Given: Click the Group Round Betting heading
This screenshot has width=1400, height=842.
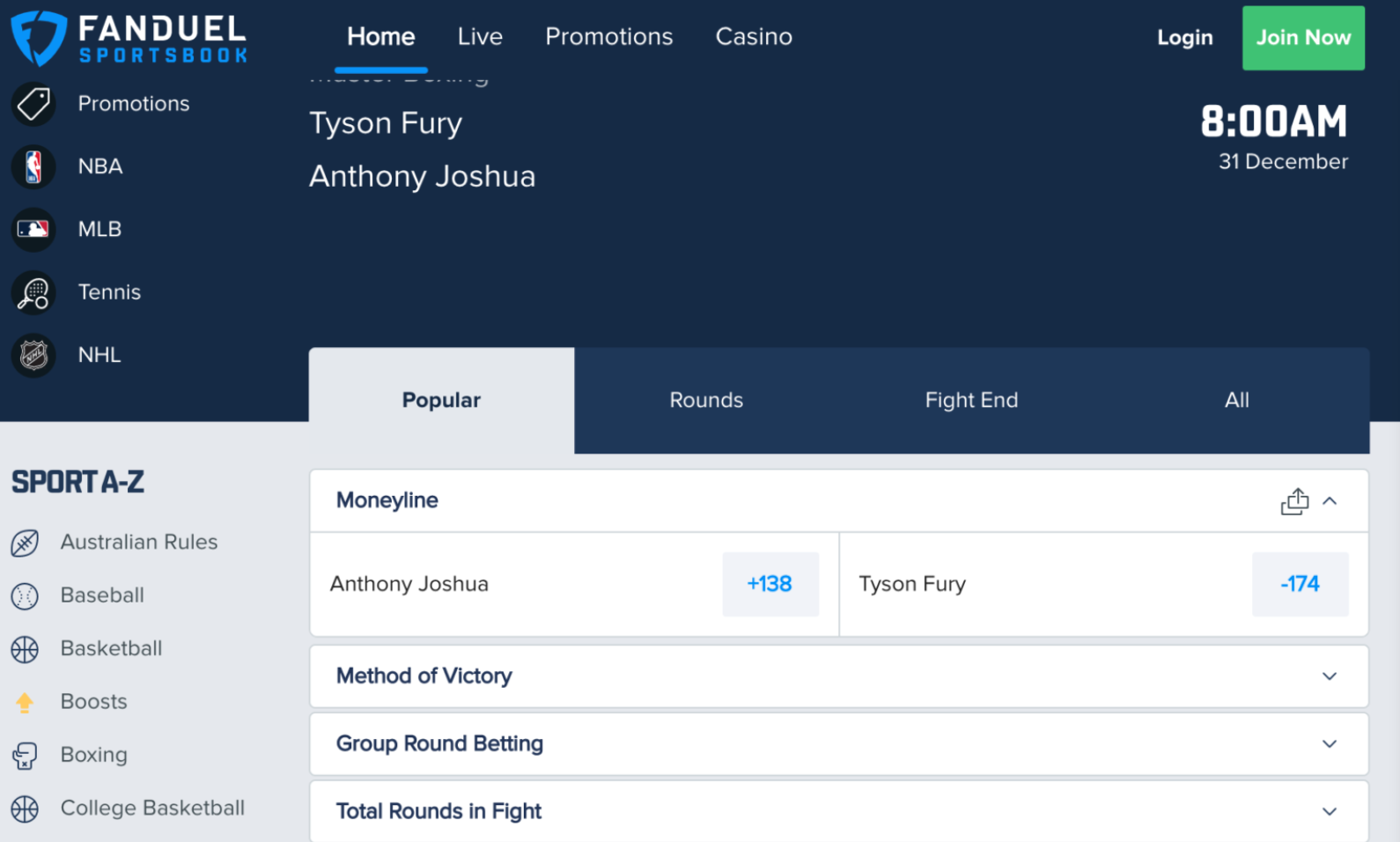Looking at the screenshot, I should pos(439,744).
